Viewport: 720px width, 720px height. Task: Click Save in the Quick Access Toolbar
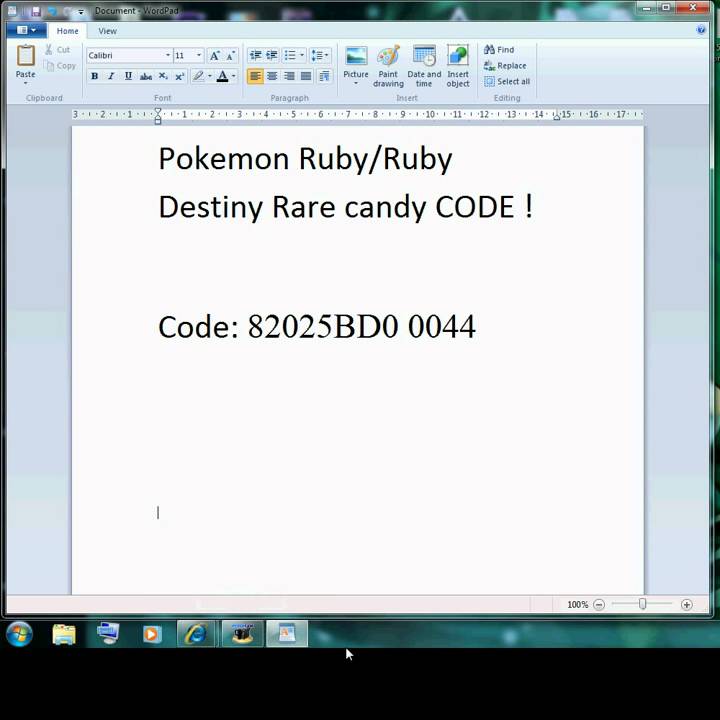36,11
